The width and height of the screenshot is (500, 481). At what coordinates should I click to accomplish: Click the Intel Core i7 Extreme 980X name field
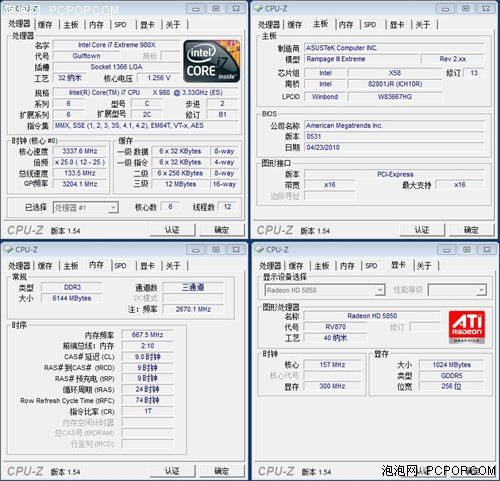pos(116,45)
